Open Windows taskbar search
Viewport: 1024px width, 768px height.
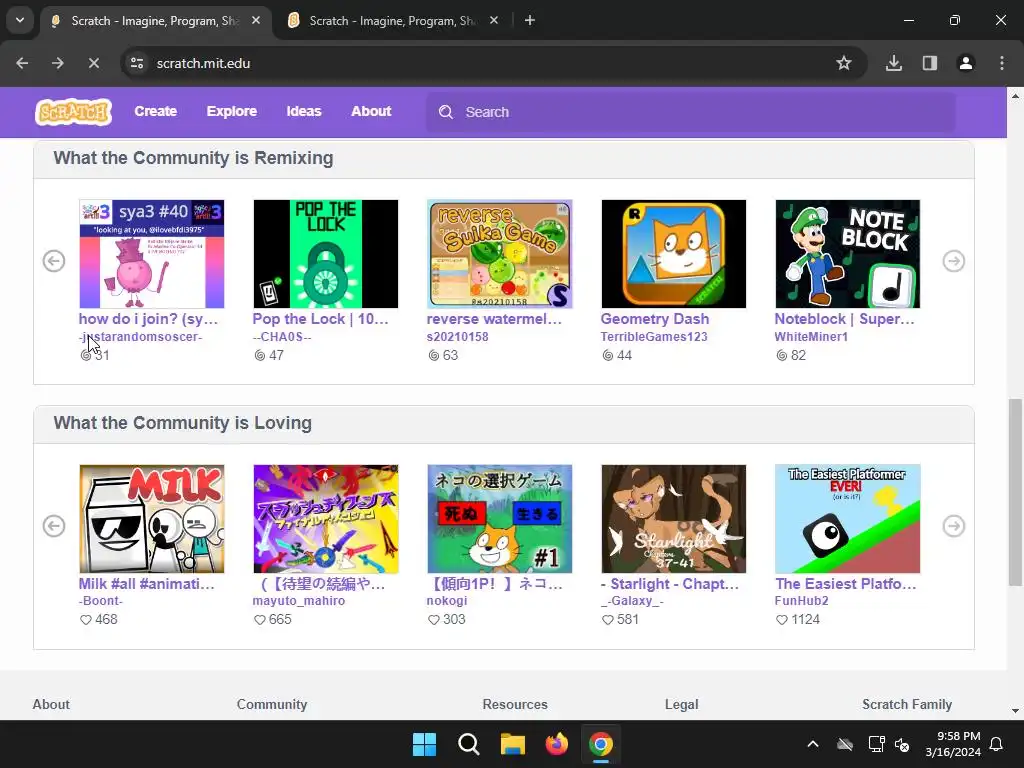coord(468,744)
